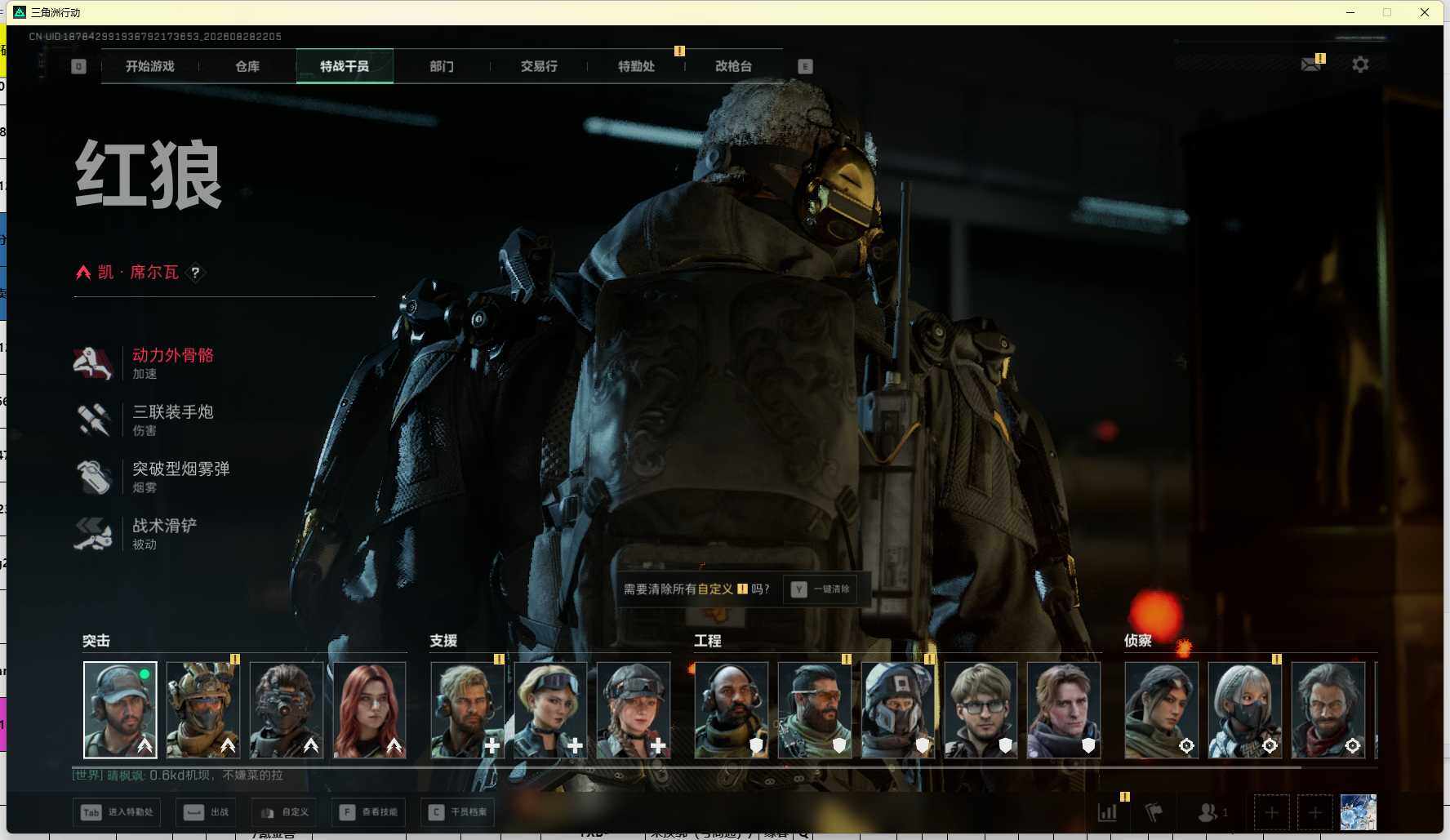1450x840 pixels.
Task: Open the friends list icon
Action: 1208,812
